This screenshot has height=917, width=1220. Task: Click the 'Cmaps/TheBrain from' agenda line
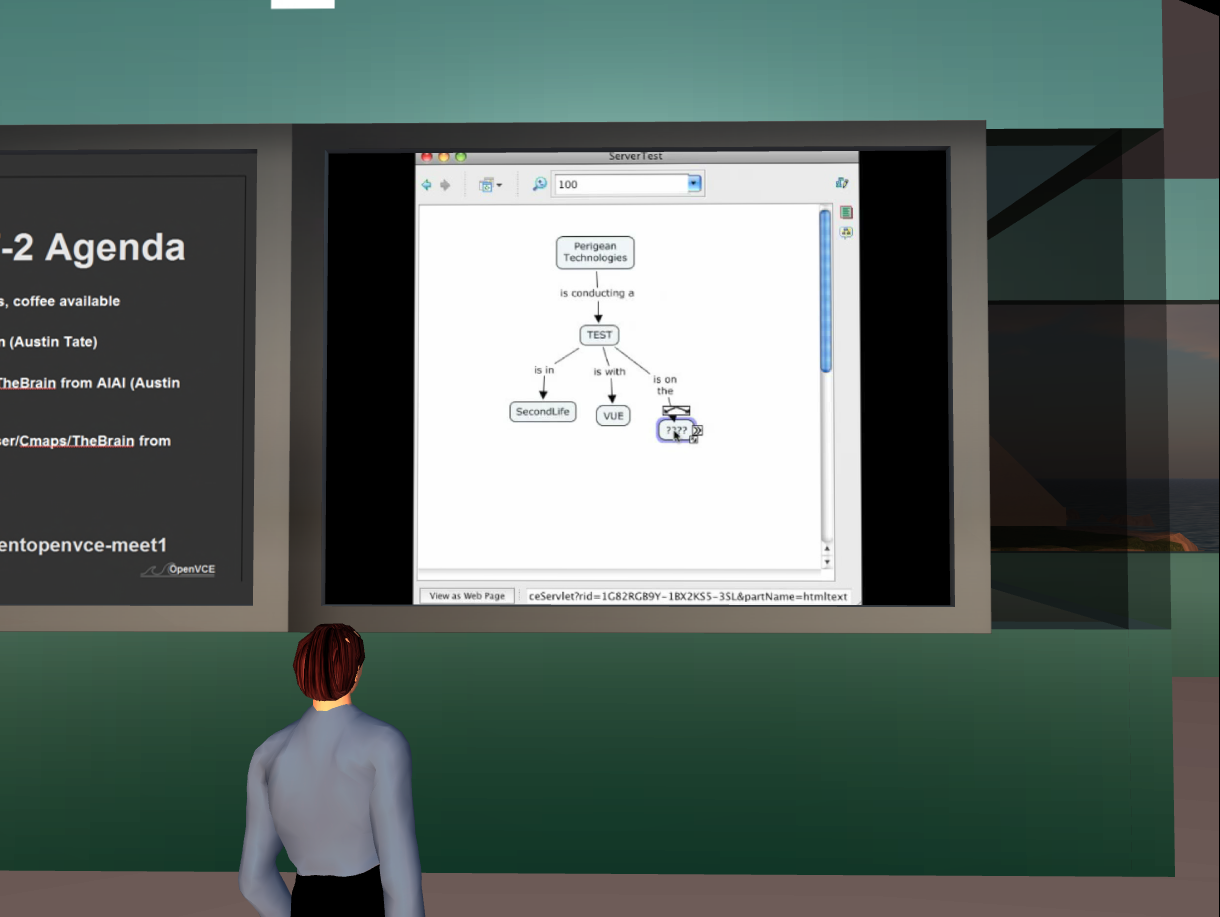tap(95, 440)
